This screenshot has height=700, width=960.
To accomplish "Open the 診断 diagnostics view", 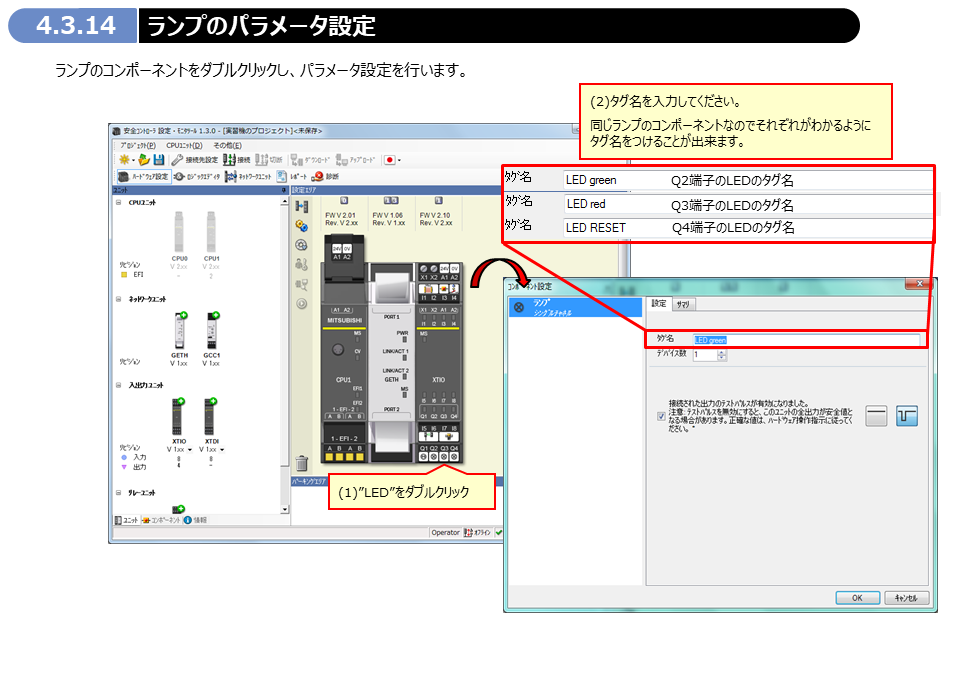I will pos(325,177).
